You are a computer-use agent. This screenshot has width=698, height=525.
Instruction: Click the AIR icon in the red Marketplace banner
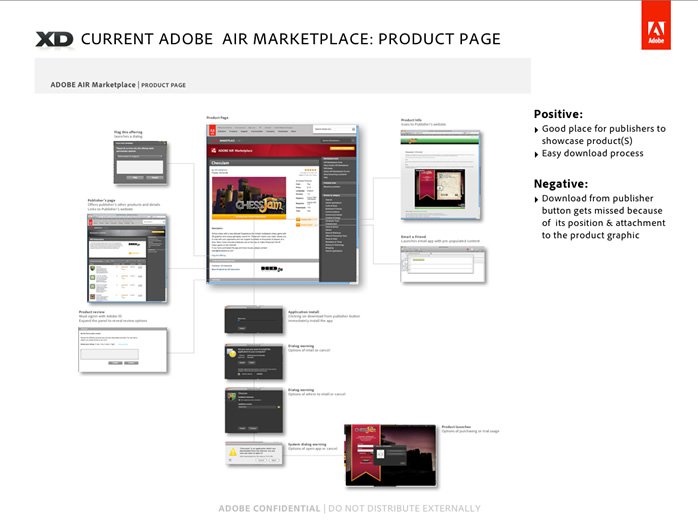pyautogui.click(x=214, y=151)
